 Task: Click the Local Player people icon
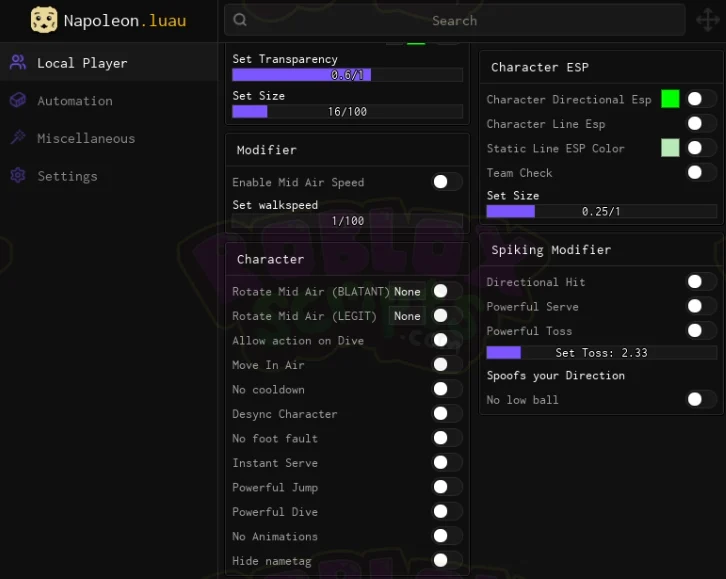[18, 62]
